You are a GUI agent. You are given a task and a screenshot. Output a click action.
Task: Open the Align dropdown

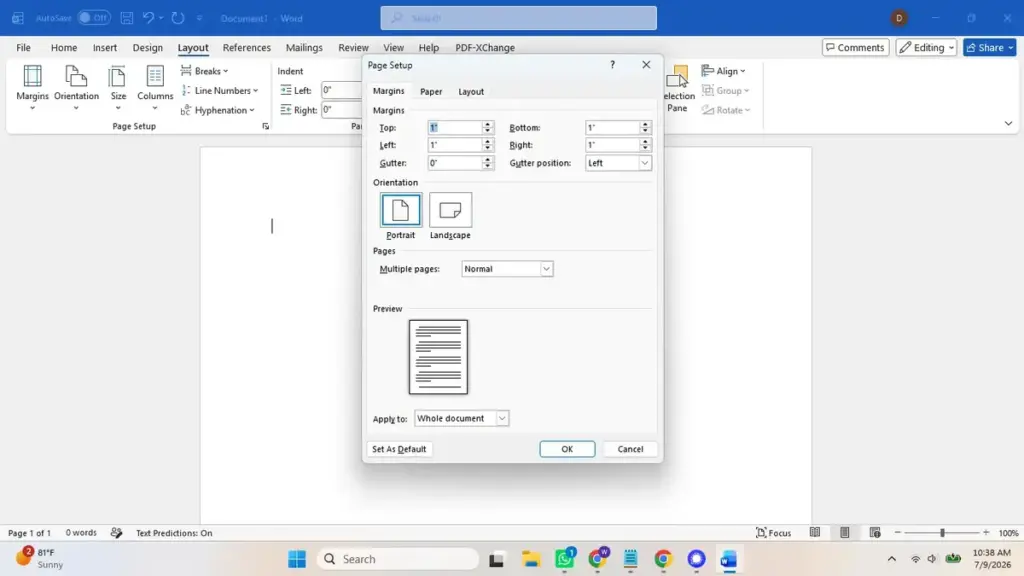(724, 71)
